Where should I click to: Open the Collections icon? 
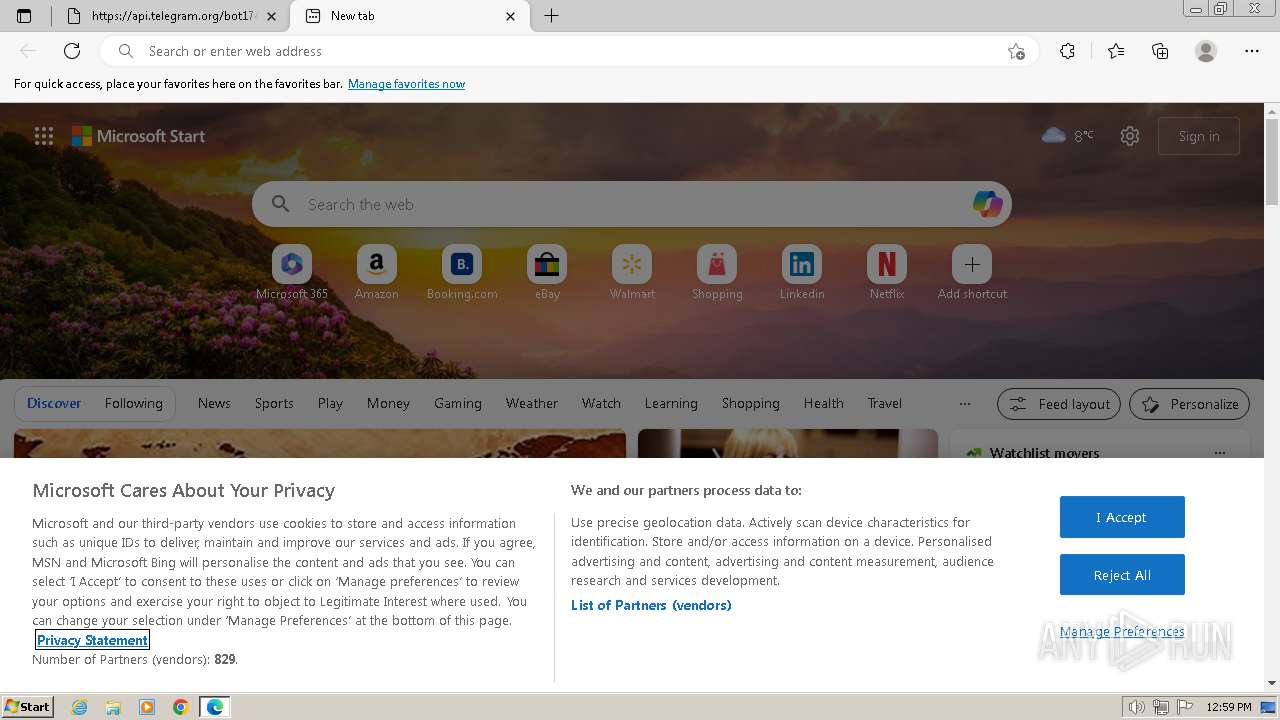click(1160, 51)
